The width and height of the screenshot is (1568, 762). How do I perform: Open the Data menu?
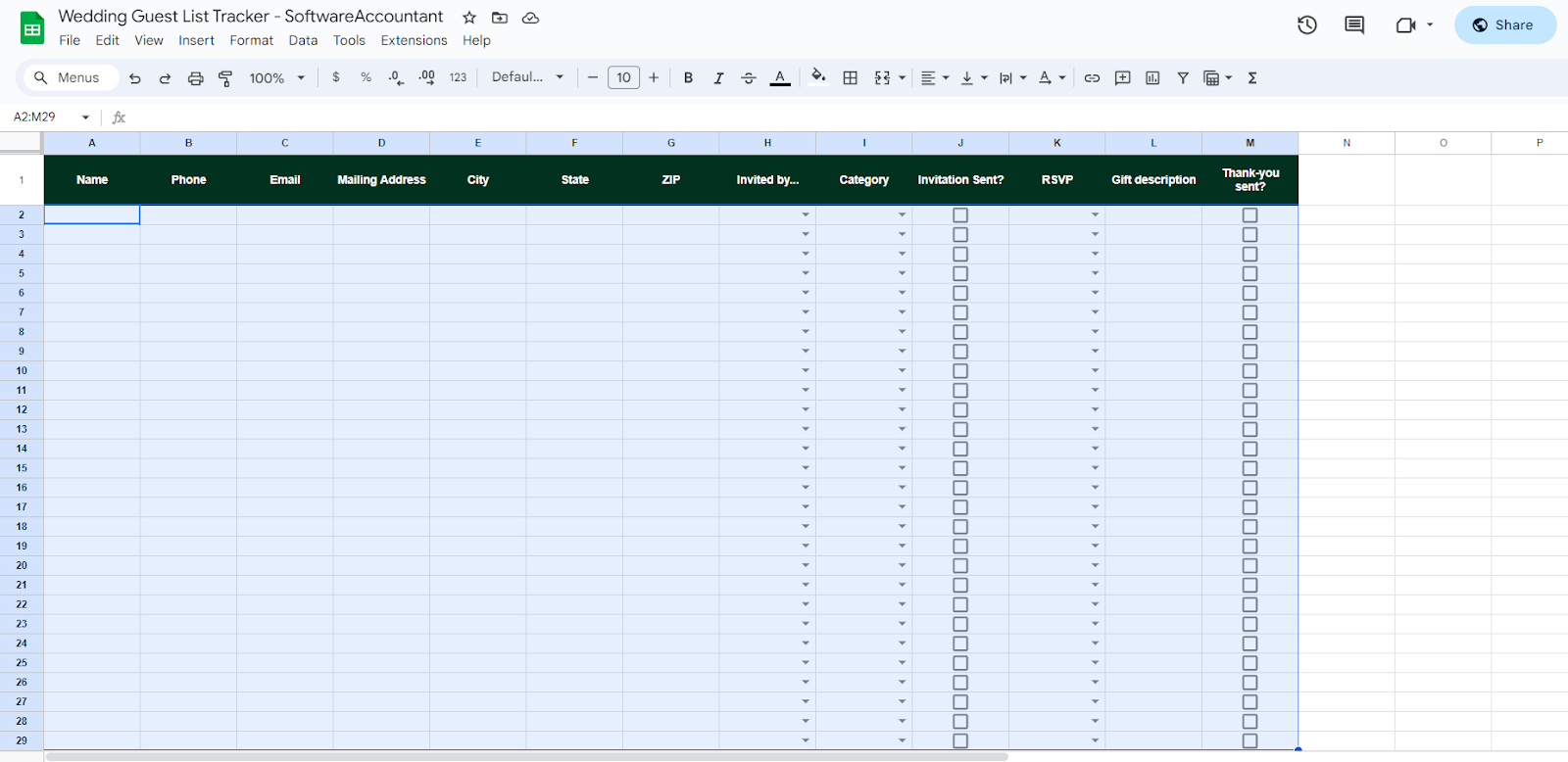pos(303,41)
